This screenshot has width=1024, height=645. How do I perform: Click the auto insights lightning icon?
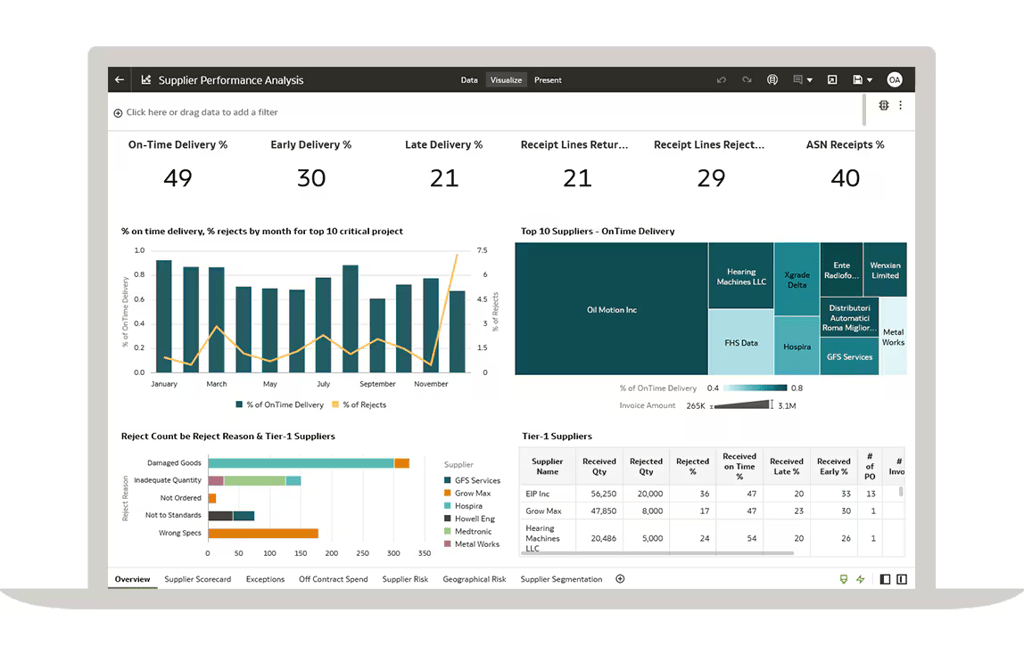point(860,579)
